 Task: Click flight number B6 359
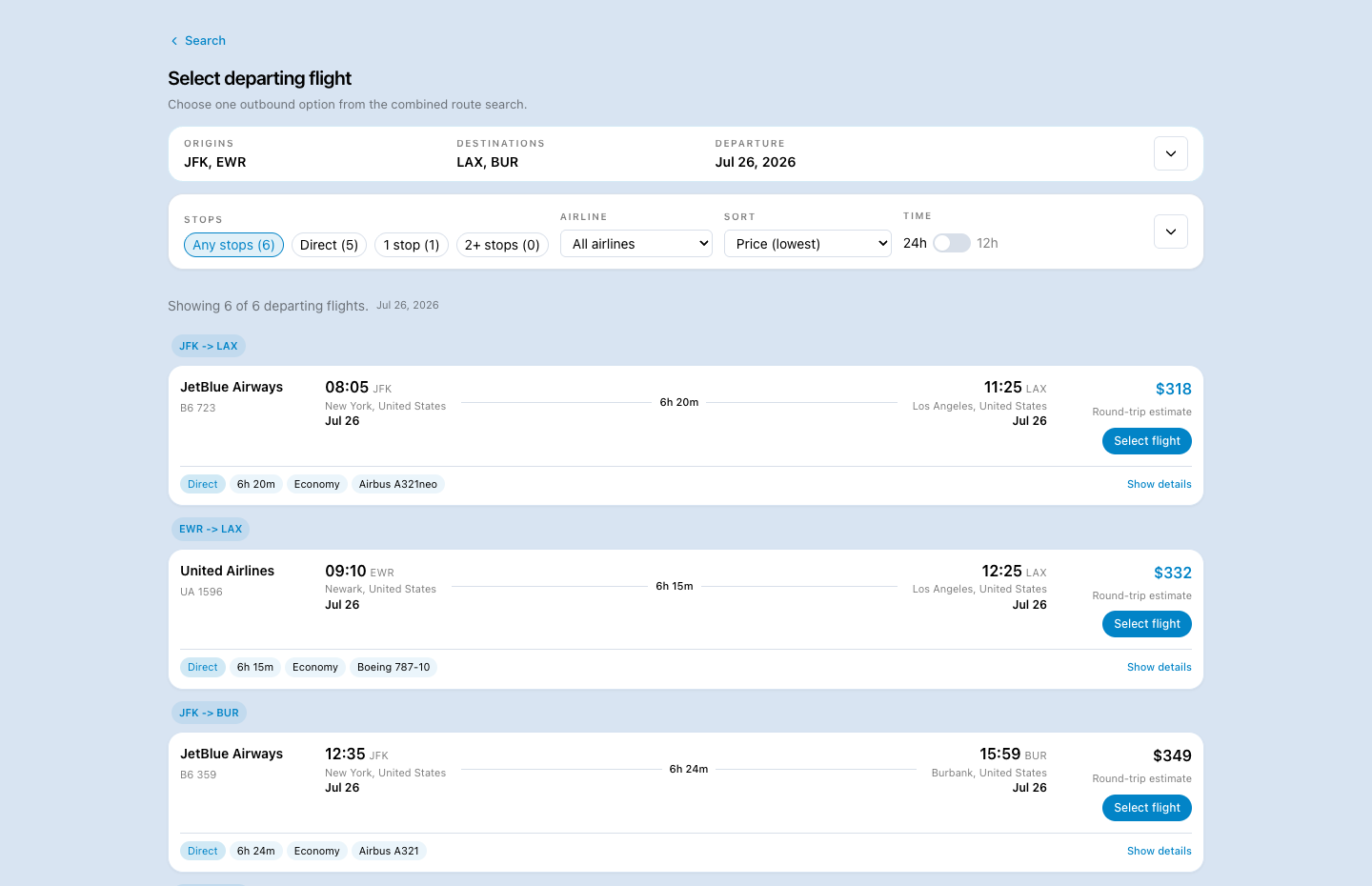[198, 775]
